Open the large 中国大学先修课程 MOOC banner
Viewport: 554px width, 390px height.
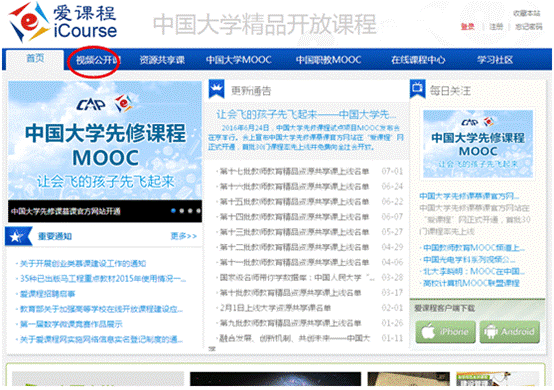click(105, 141)
